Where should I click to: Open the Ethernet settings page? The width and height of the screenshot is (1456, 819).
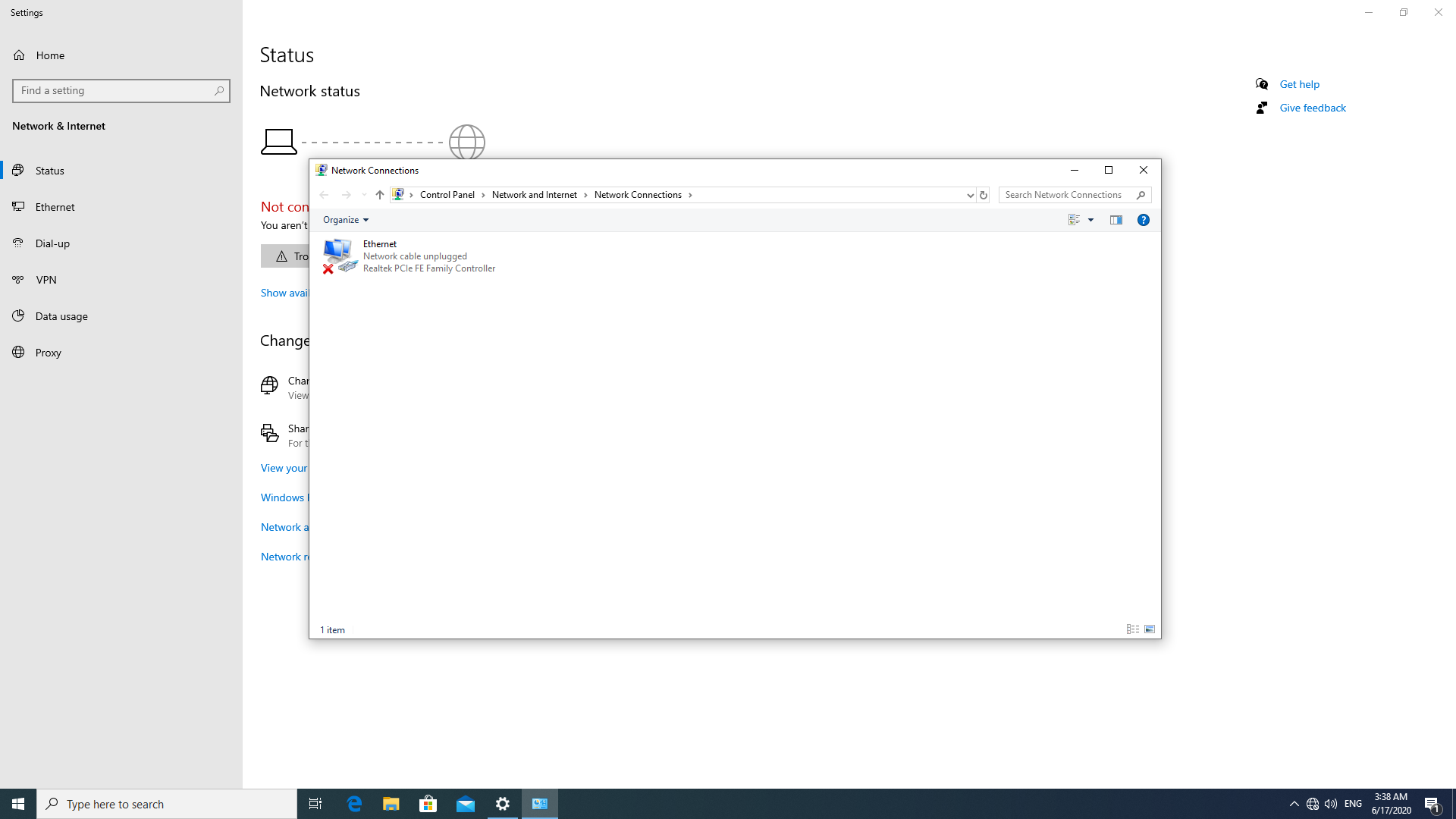click(x=121, y=207)
